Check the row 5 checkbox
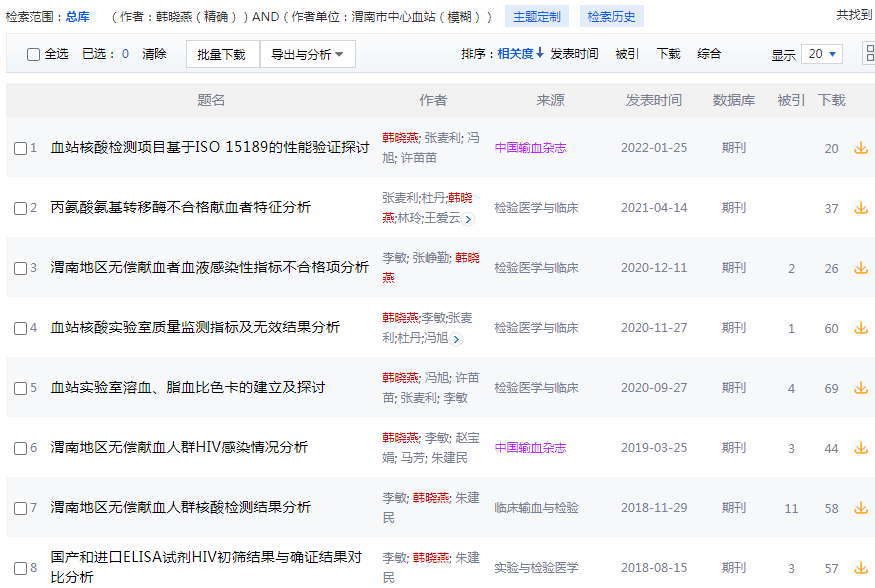 (21, 388)
